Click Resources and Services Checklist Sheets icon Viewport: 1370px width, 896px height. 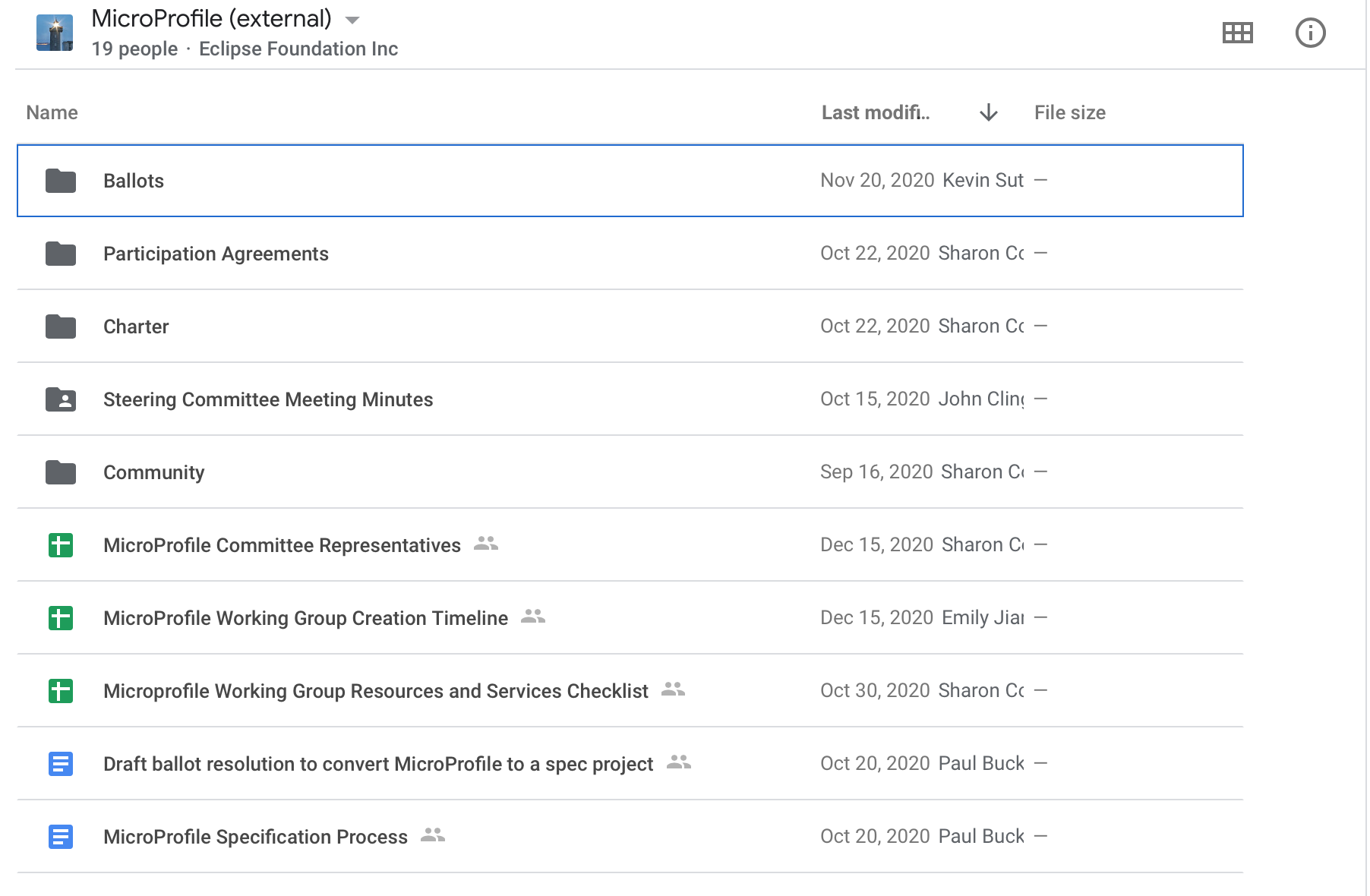pyautogui.click(x=61, y=691)
